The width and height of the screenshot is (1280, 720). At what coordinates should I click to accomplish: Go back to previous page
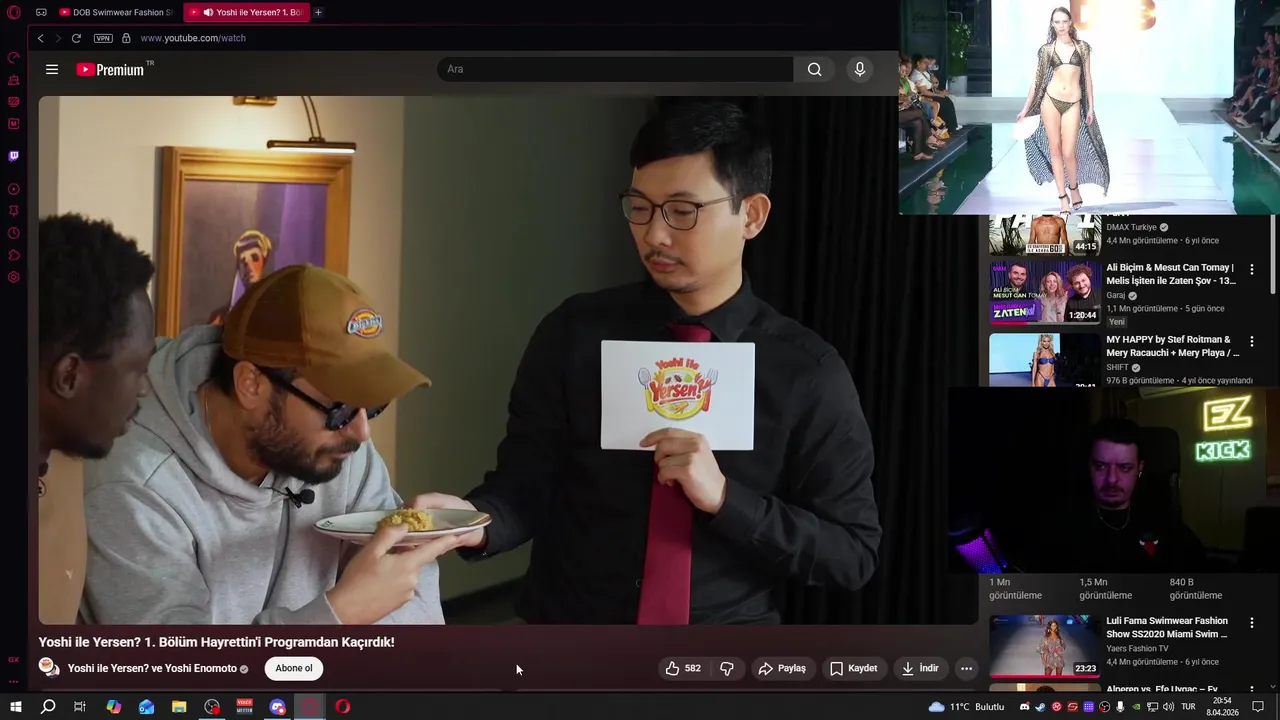coord(40,38)
